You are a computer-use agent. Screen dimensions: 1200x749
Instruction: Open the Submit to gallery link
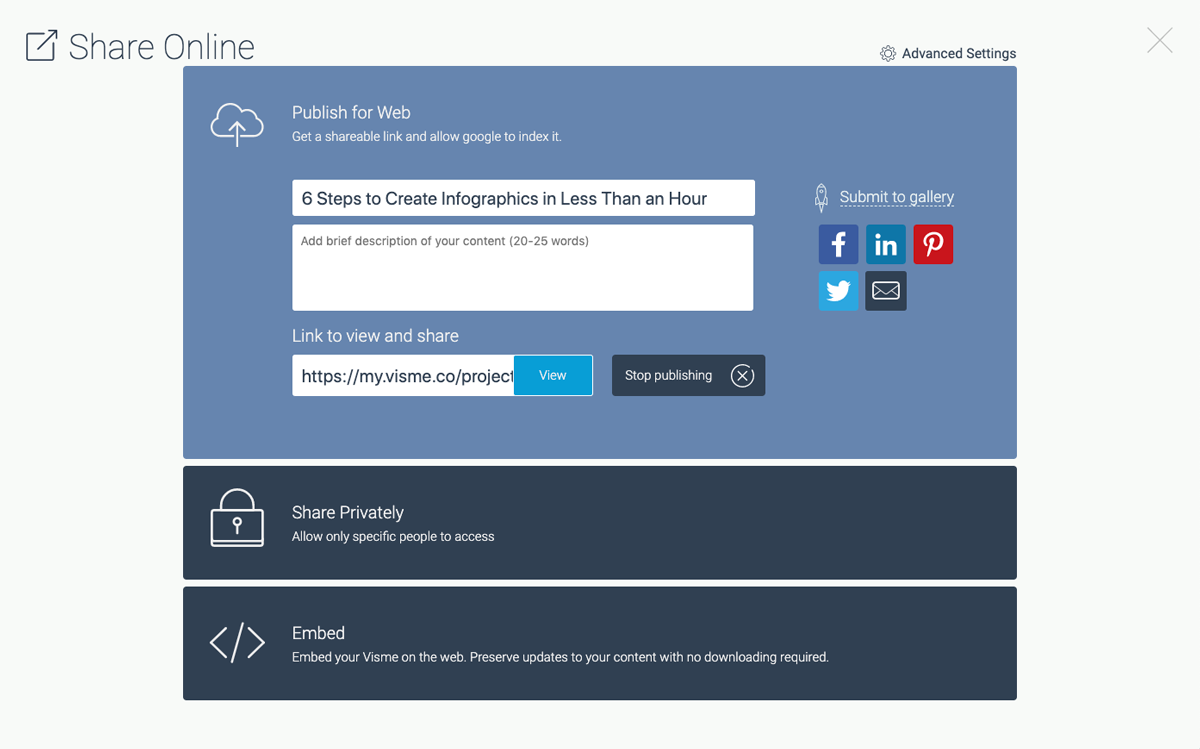[897, 196]
